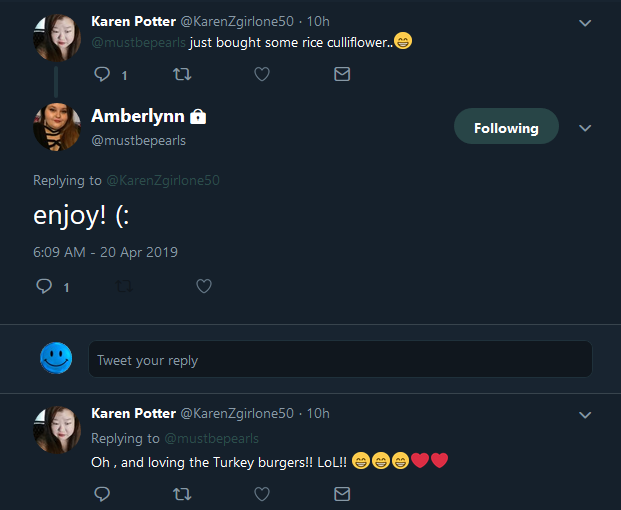The image size is (621, 510).
Task: Open options chevron on Karen's first tweet
Action: point(585,23)
